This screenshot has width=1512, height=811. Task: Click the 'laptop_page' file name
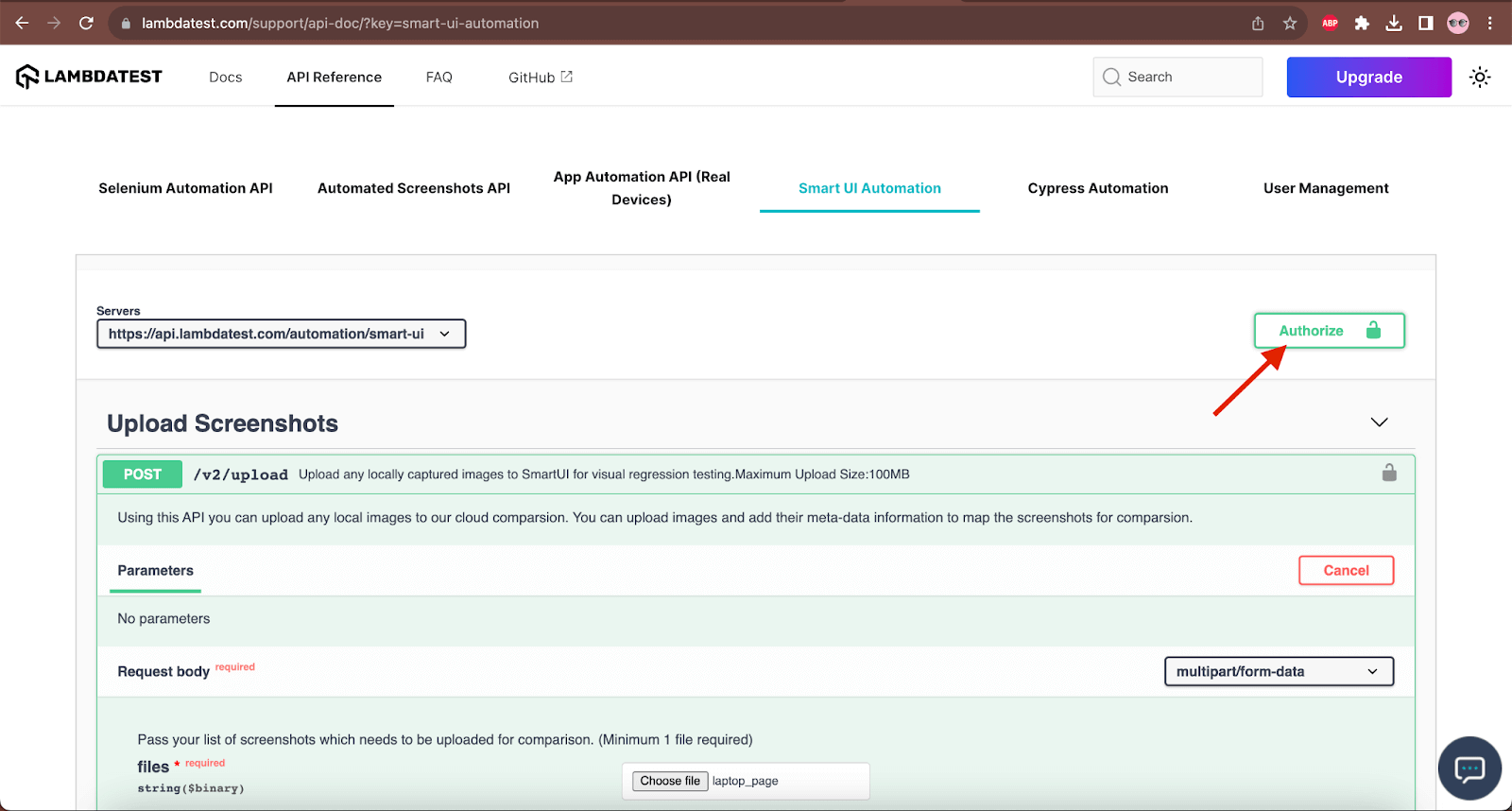pos(746,782)
